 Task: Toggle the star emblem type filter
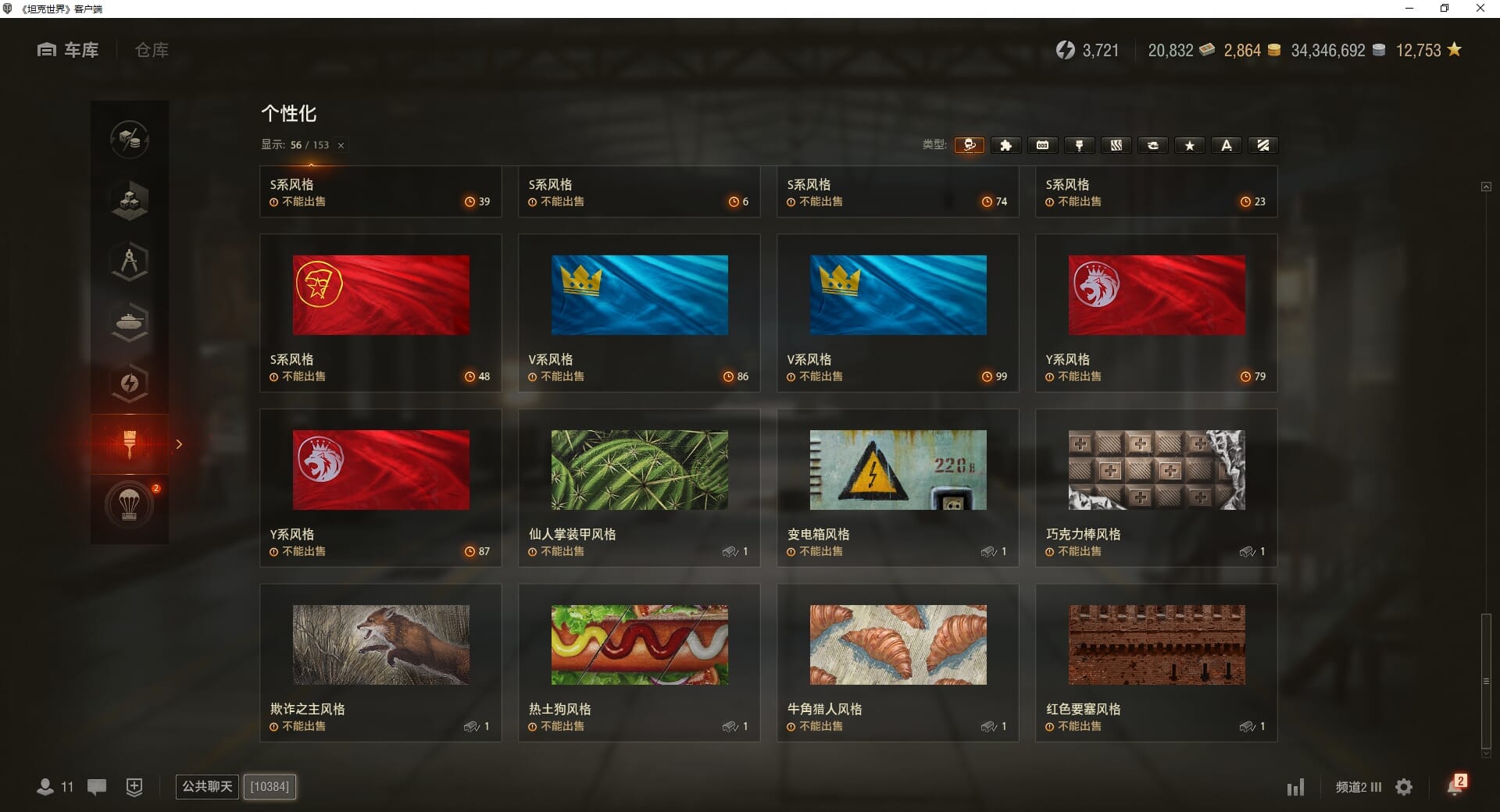click(x=1189, y=145)
